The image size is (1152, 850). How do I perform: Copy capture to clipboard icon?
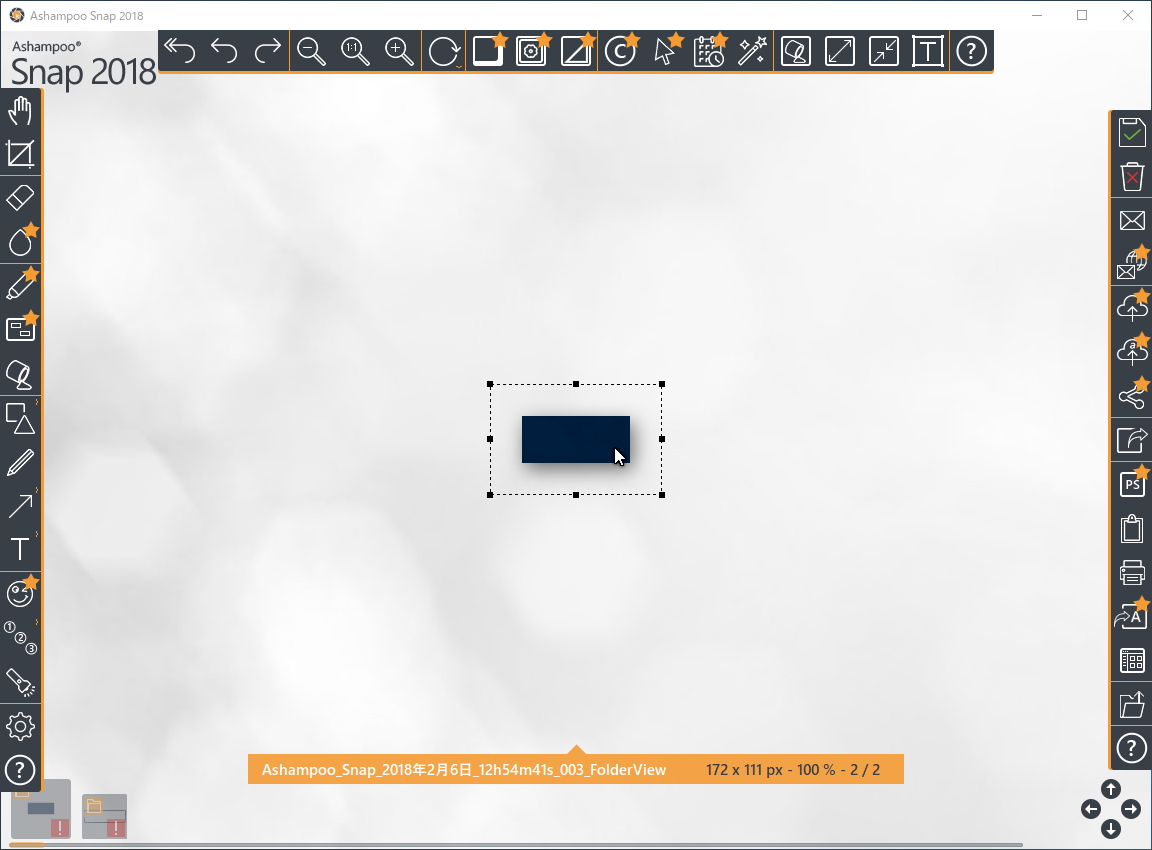1132,528
